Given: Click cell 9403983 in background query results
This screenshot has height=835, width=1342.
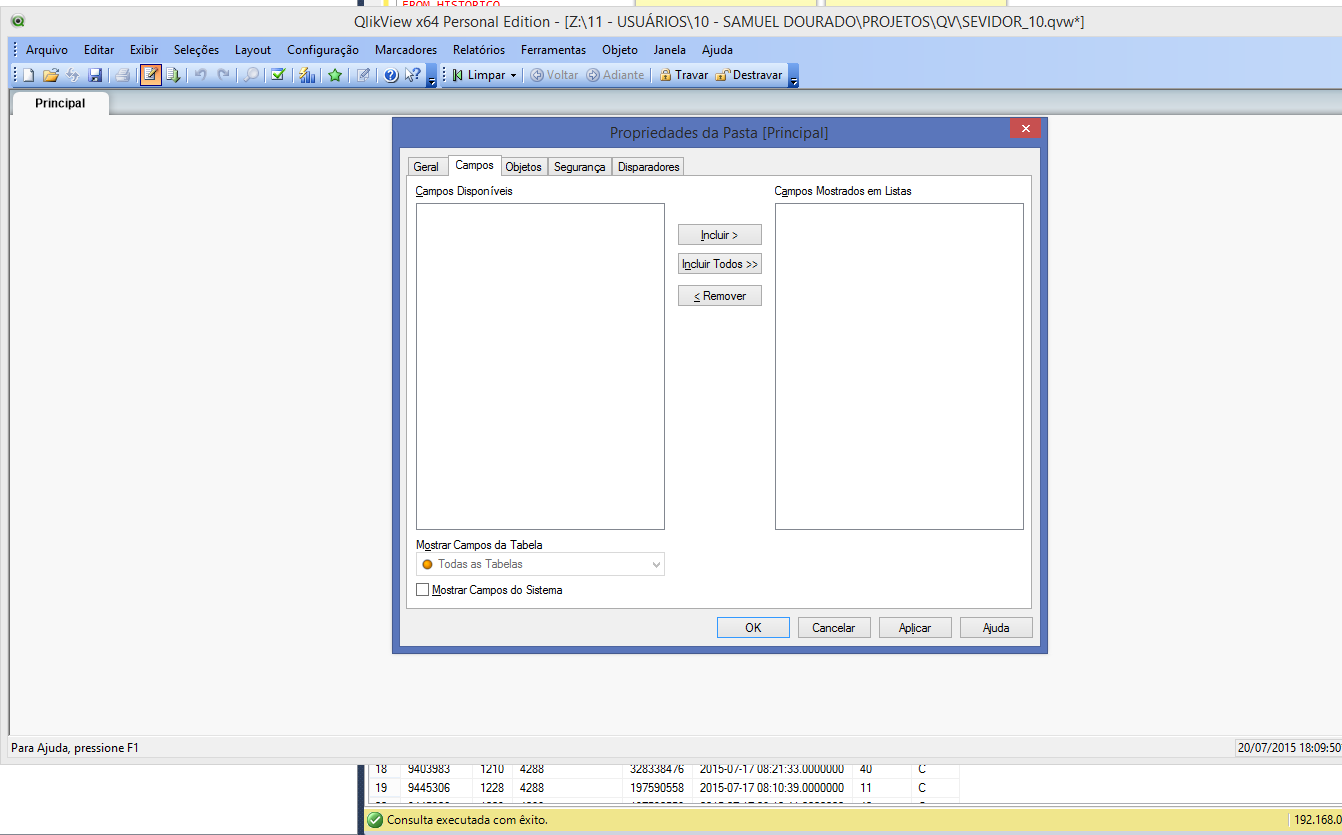Looking at the screenshot, I should coord(428,769).
